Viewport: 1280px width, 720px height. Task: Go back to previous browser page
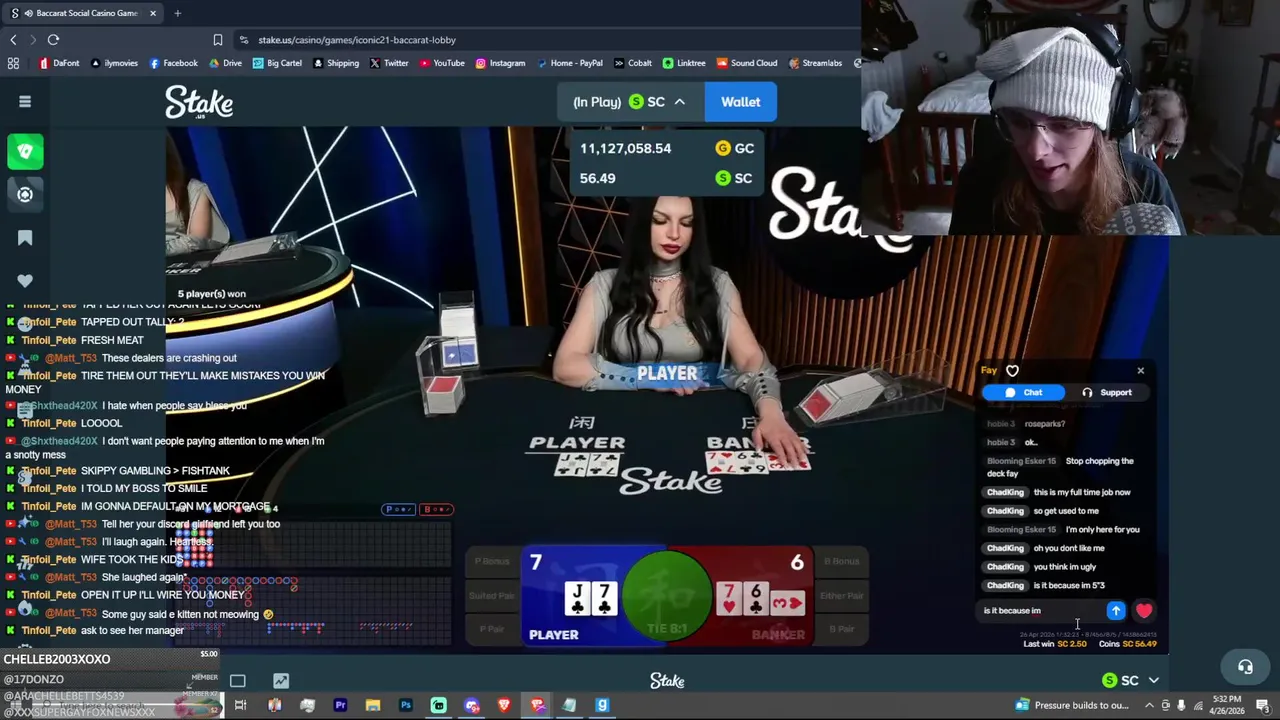[13, 40]
